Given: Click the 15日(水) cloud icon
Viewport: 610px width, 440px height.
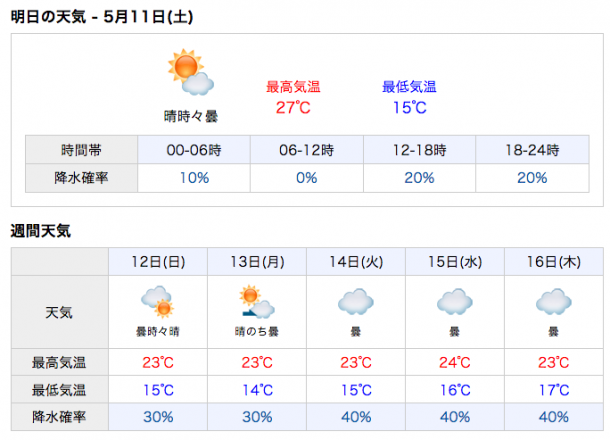Looking at the screenshot, I should (x=454, y=302).
